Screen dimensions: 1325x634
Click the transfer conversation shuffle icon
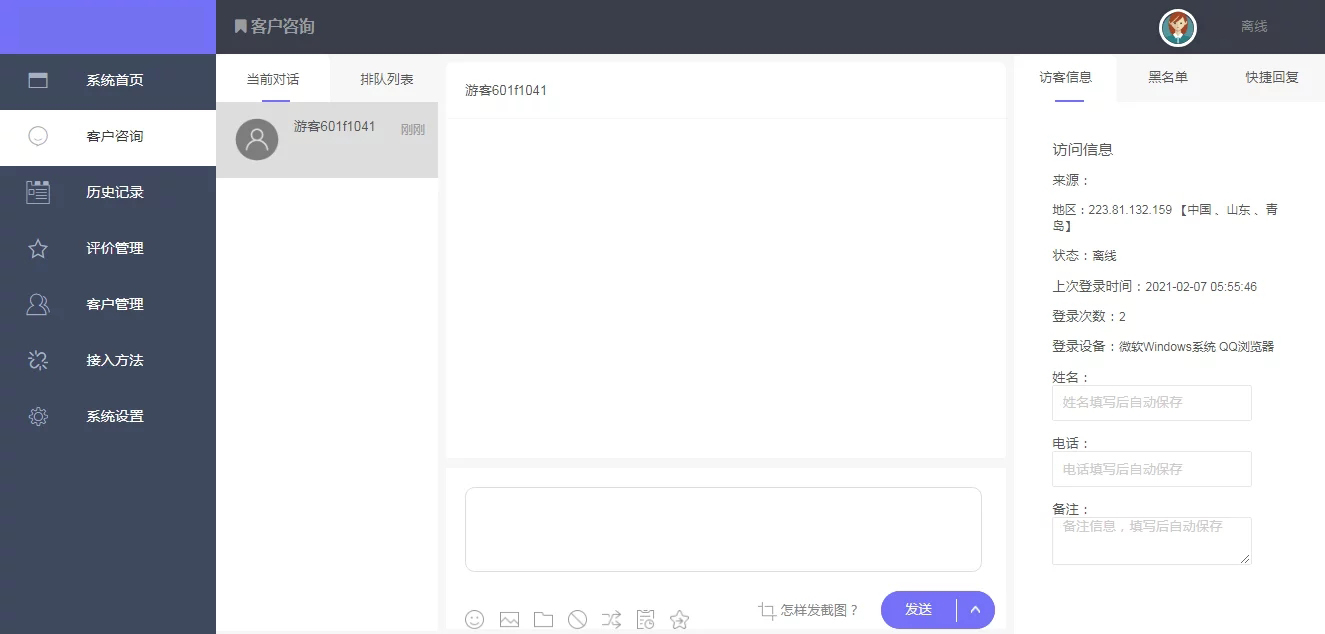pyautogui.click(x=611, y=619)
